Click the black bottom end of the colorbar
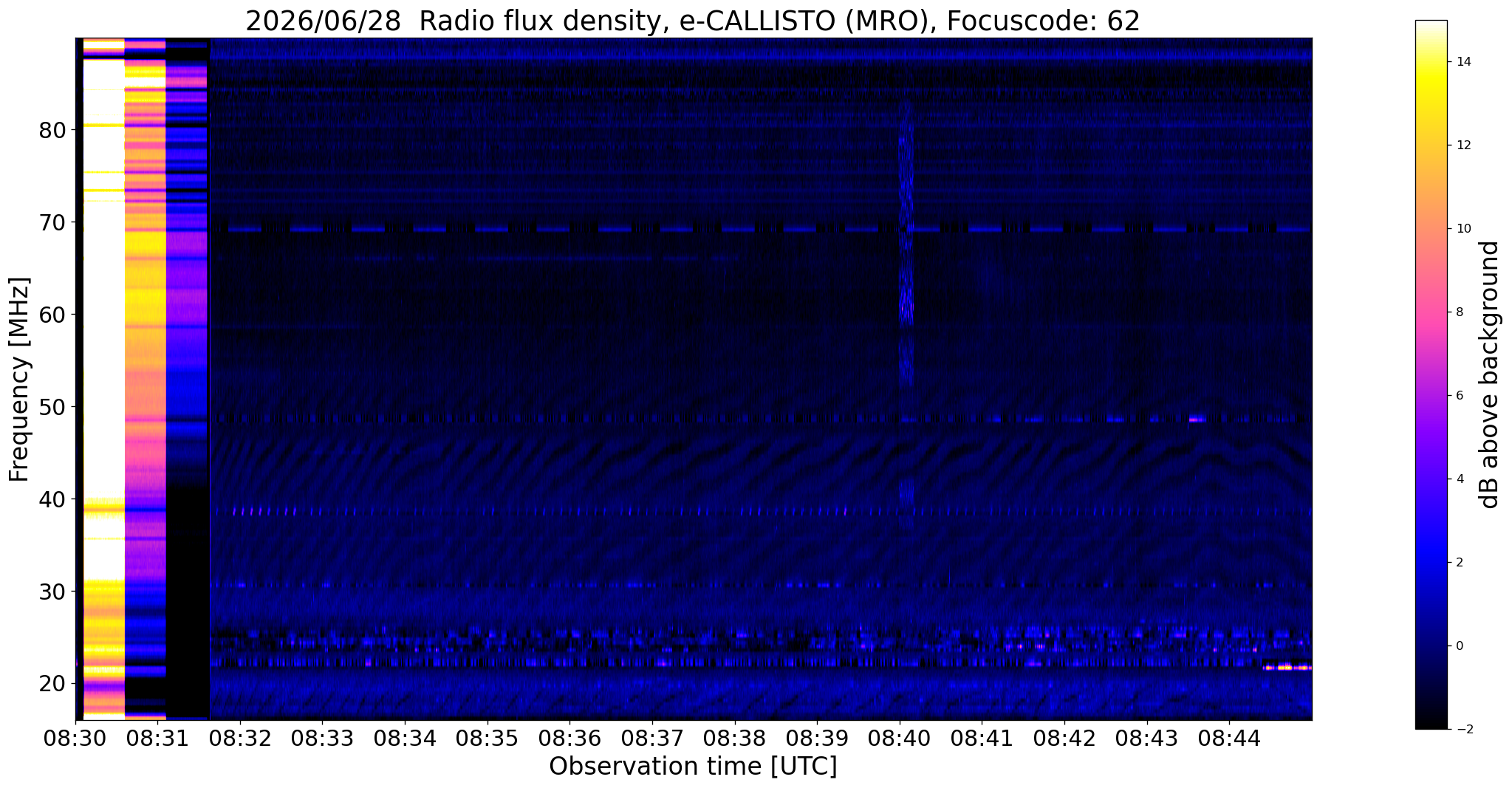 (x=1431, y=724)
